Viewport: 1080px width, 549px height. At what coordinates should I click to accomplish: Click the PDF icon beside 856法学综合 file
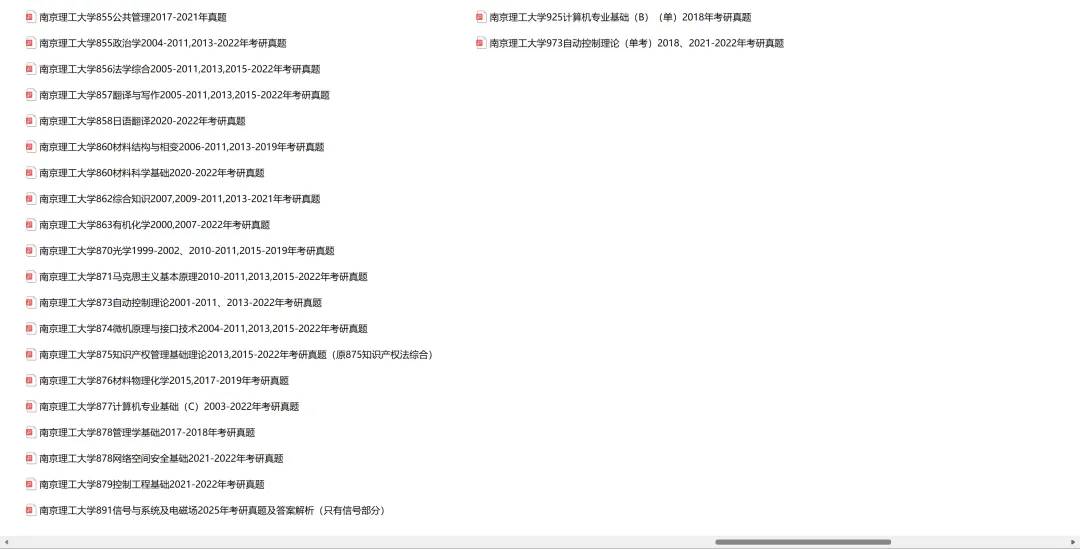point(30,69)
